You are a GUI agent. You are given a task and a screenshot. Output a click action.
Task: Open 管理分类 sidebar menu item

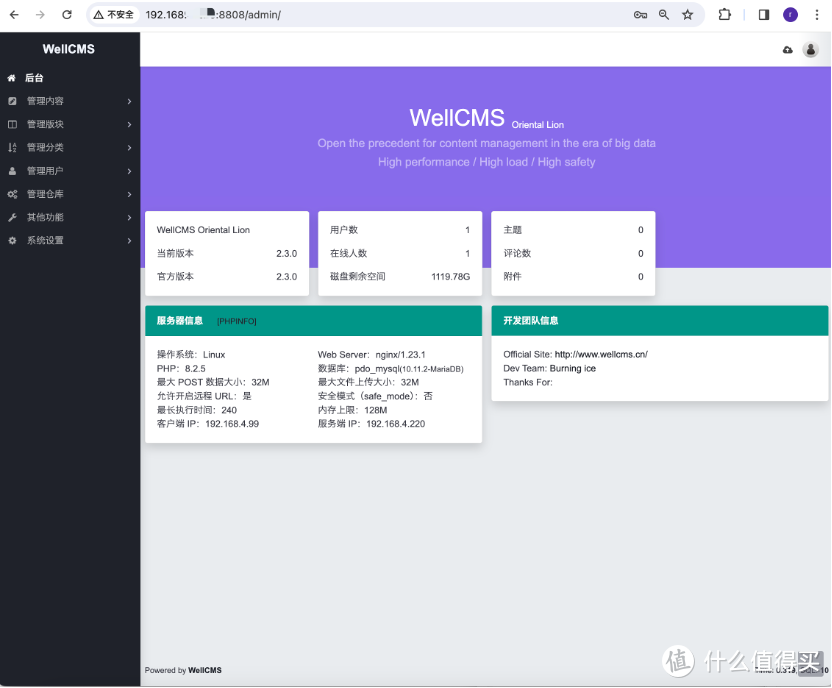70,147
